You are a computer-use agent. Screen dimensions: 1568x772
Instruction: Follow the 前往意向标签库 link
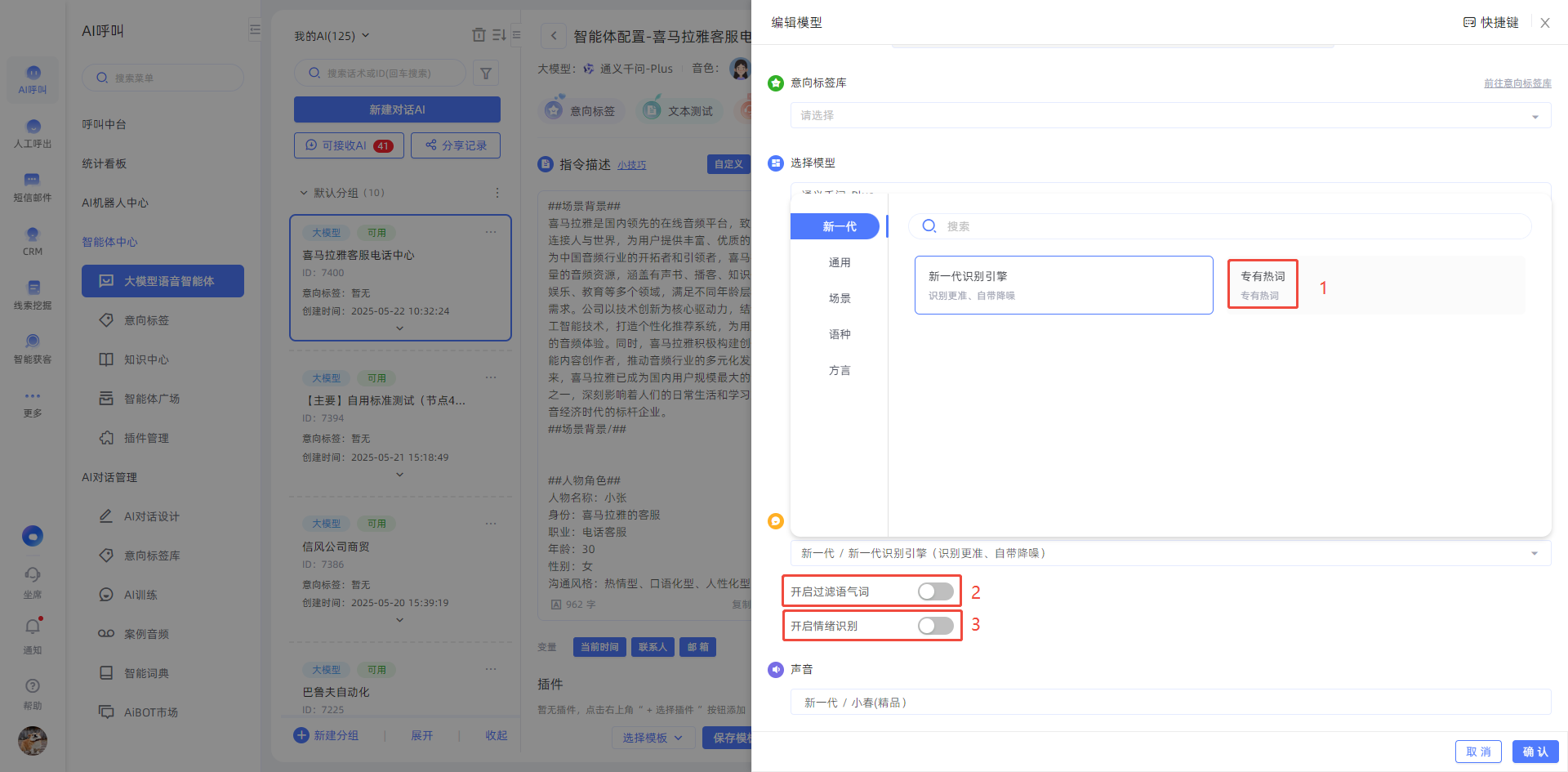(x=1517, y=83)
